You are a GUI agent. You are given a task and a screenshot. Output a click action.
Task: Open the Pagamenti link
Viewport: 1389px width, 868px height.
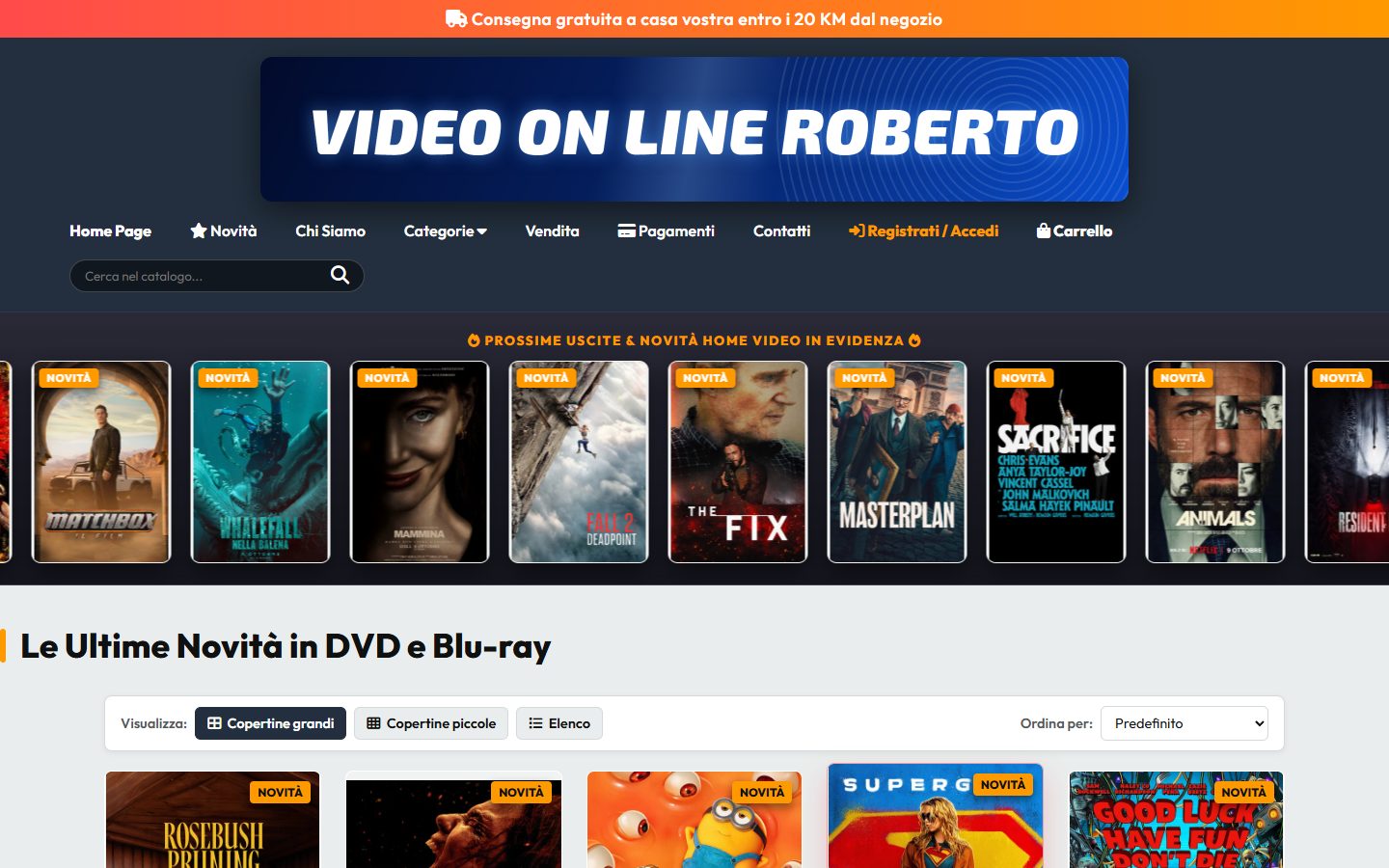point(667,231)
